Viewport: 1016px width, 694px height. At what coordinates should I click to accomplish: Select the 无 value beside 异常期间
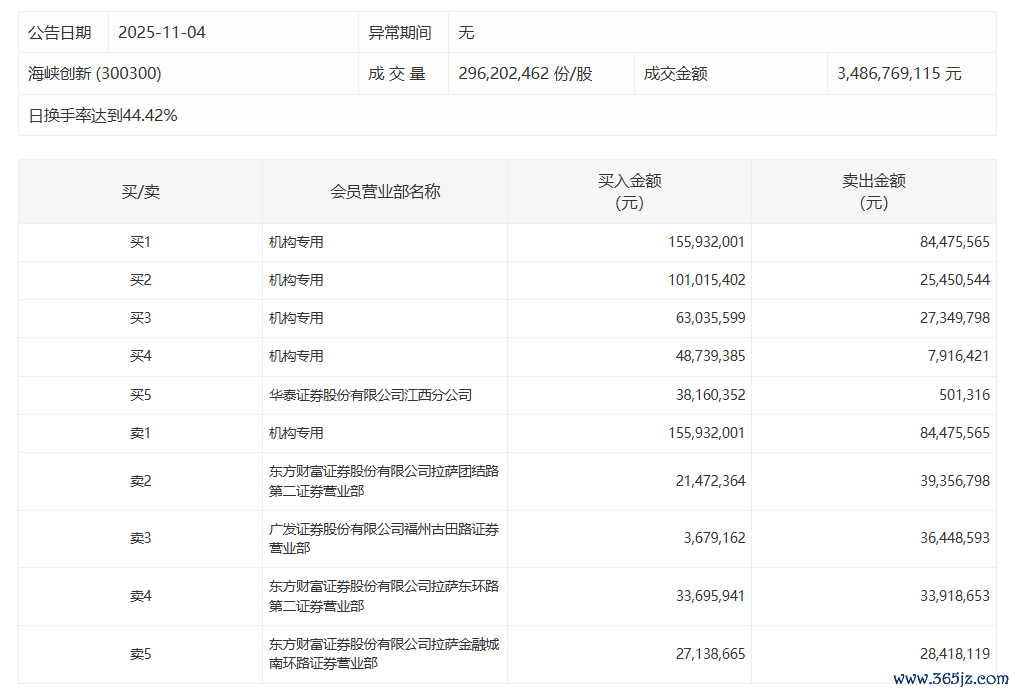[x=467, y=32]
